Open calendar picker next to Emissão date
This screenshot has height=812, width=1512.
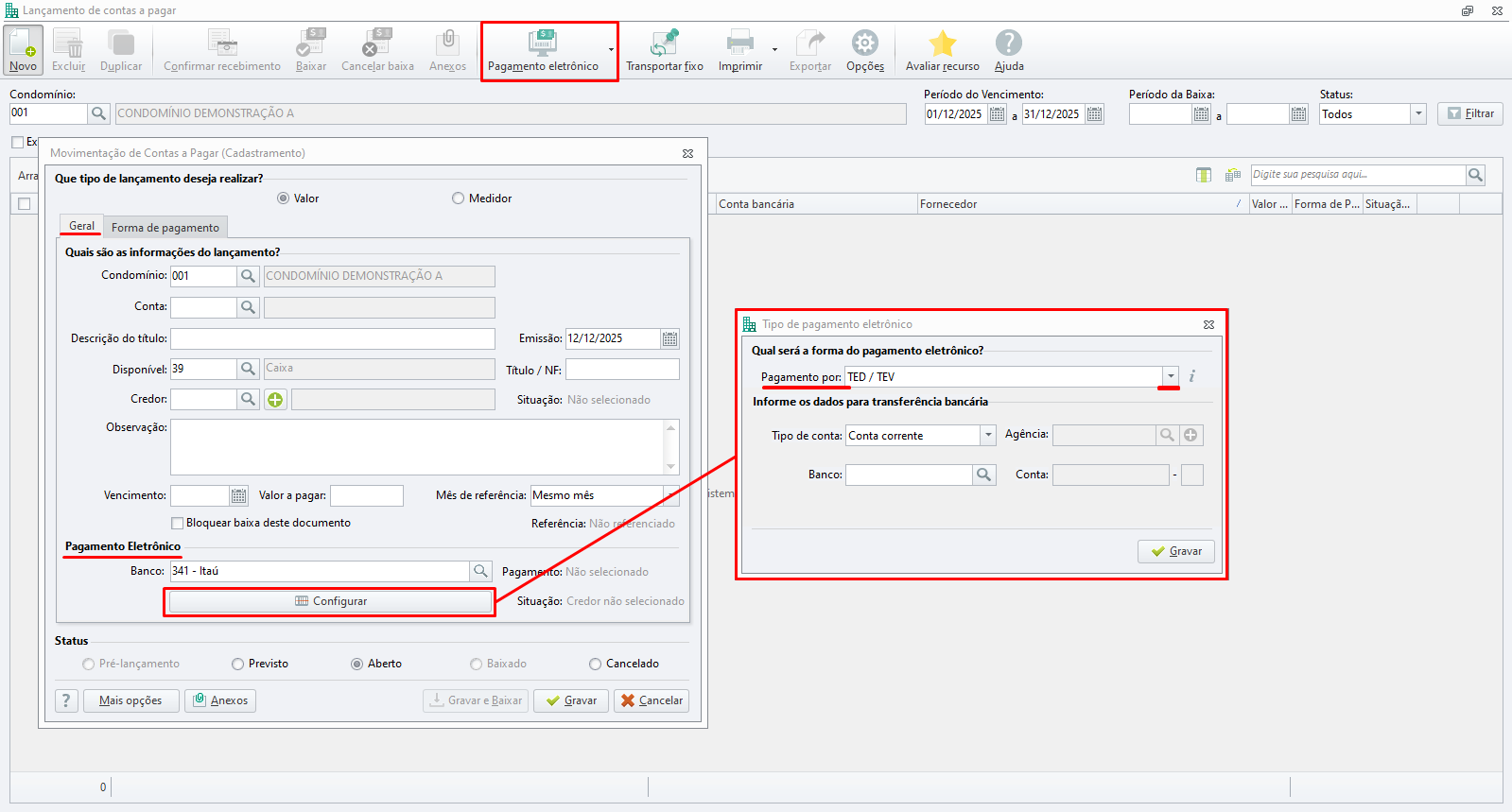[669, 338]
